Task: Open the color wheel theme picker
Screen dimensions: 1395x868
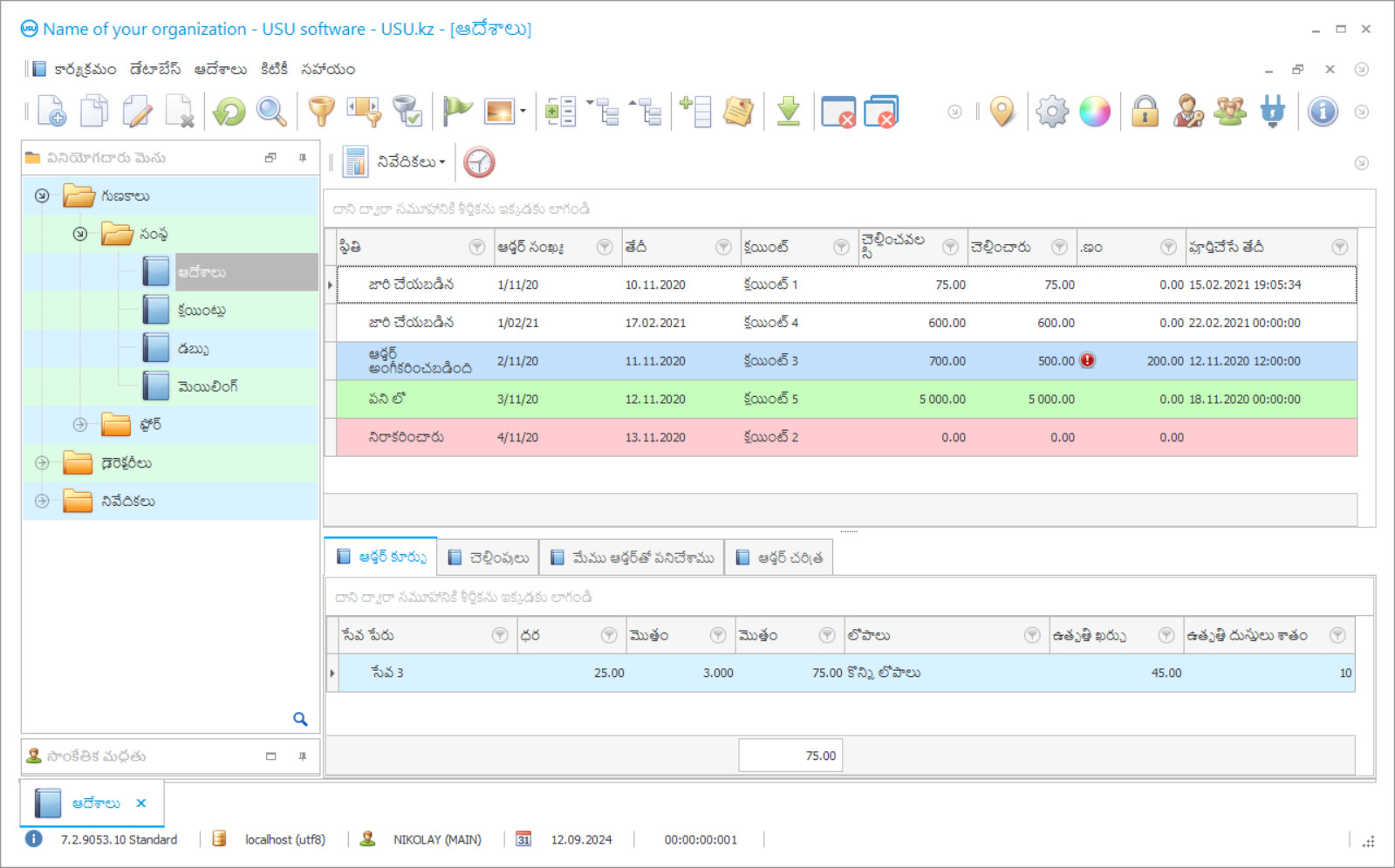Action: pos(1095,112)
